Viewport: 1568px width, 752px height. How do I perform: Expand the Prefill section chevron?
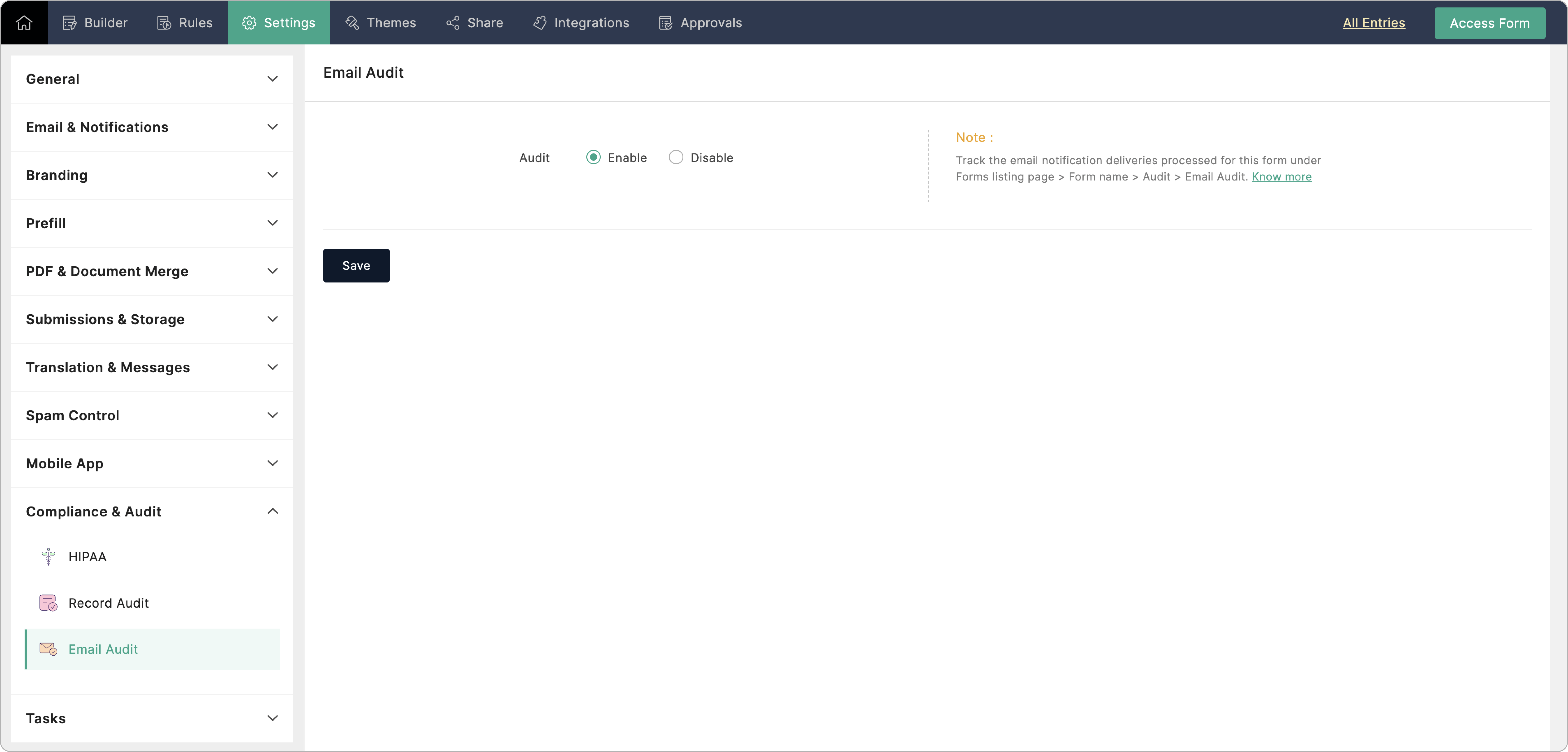point(273,223)
